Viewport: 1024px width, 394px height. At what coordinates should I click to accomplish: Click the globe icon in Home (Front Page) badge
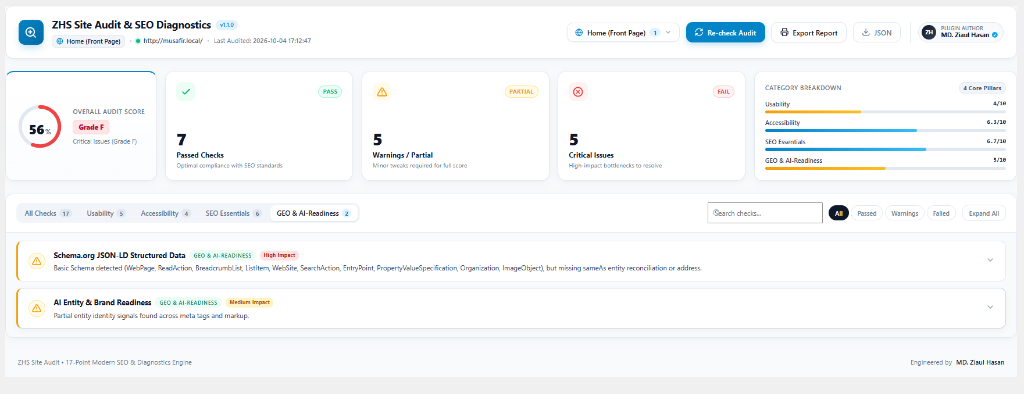(x=60, y=41)
